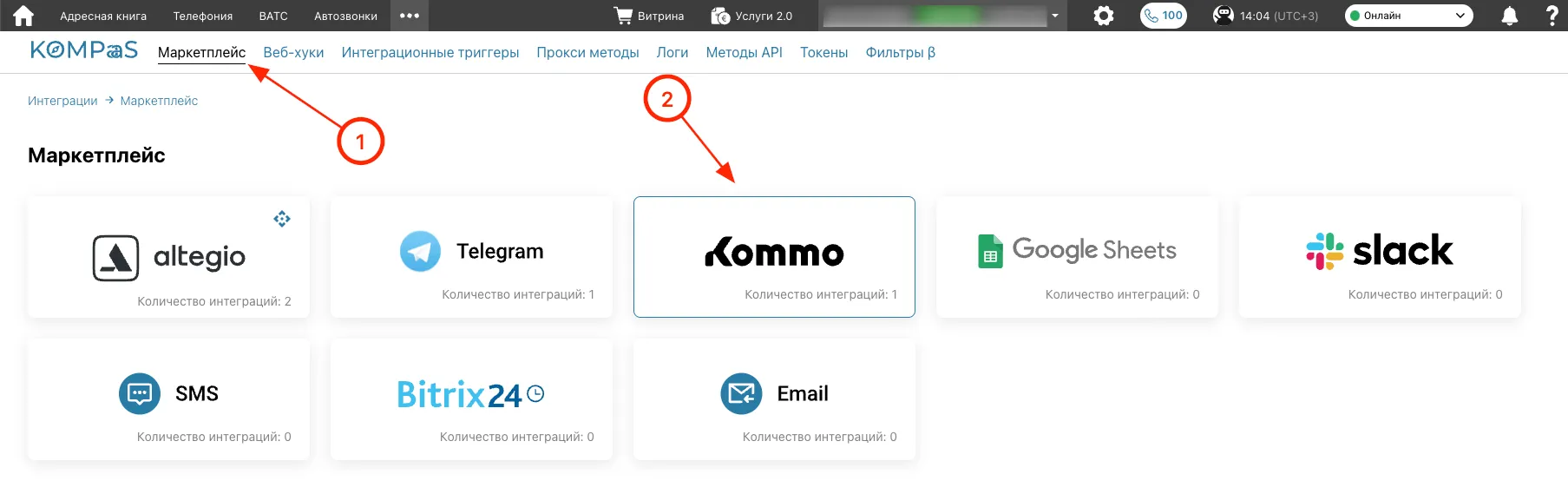The image size is (1568, 494).
Task: Click Google Sheets card's integrations count
Action: point(1123,294)
